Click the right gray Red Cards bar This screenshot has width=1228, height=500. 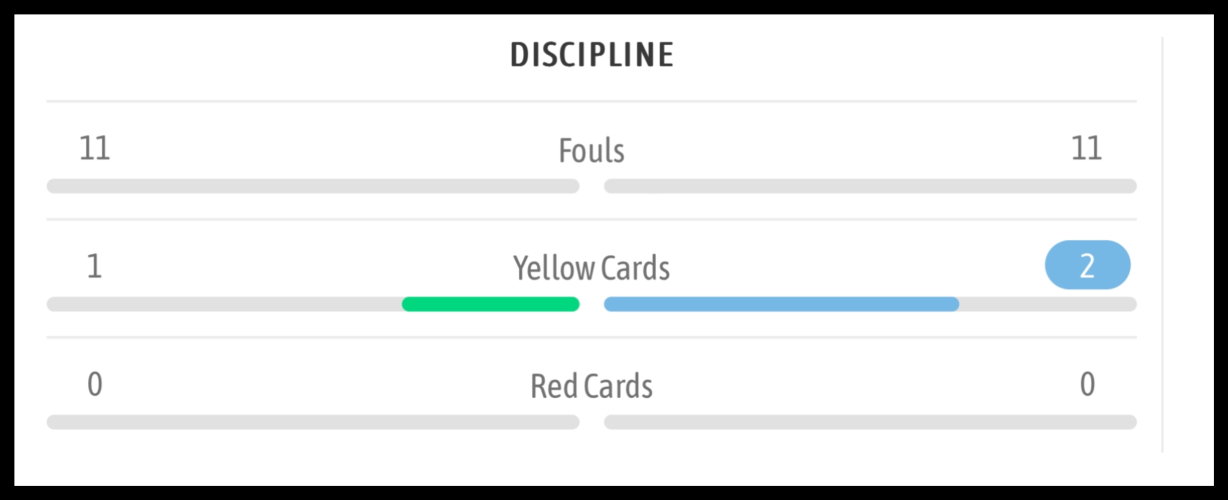point(870,422)
